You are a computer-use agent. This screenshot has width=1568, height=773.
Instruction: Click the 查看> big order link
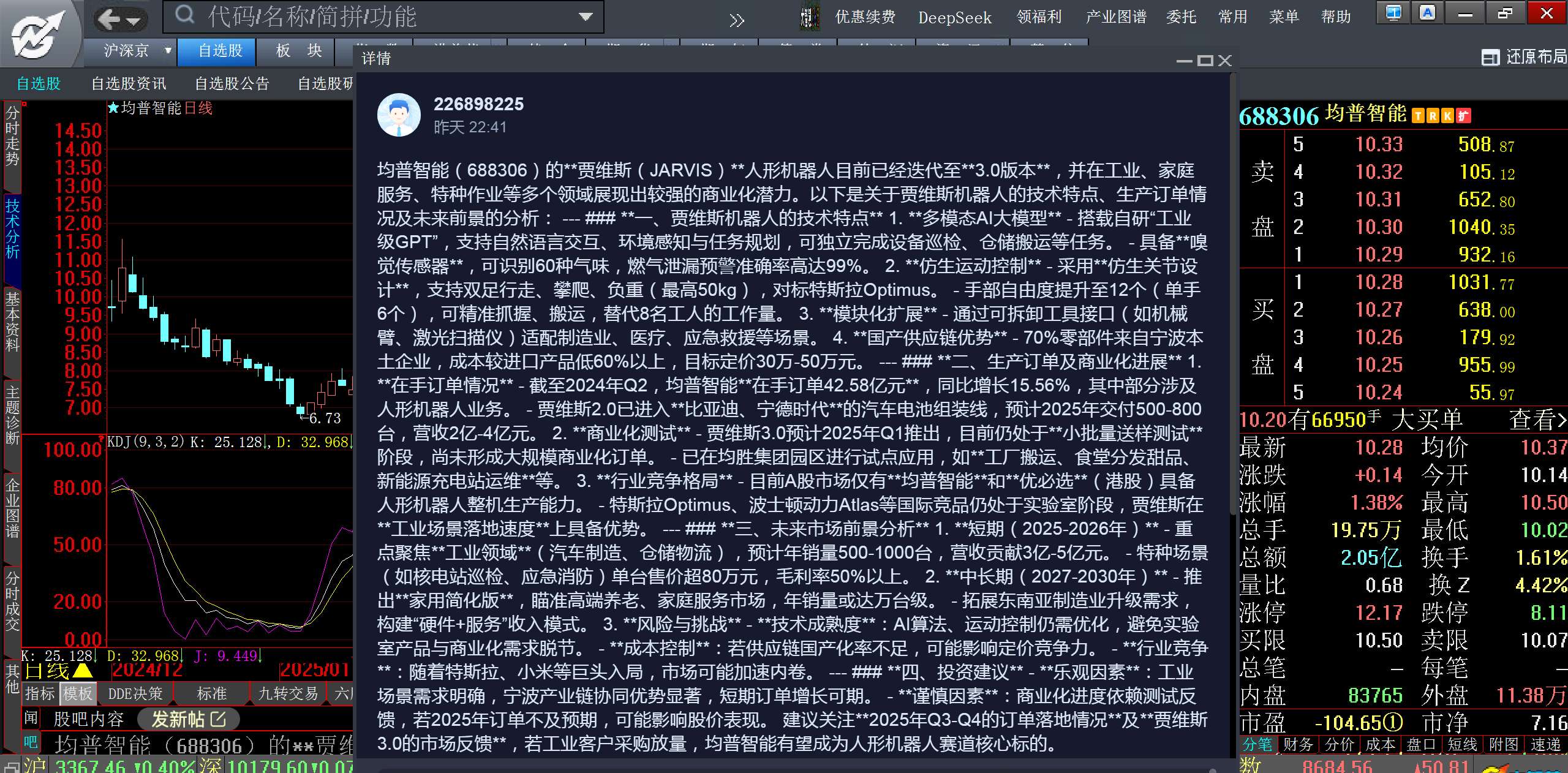[1537, 420]
